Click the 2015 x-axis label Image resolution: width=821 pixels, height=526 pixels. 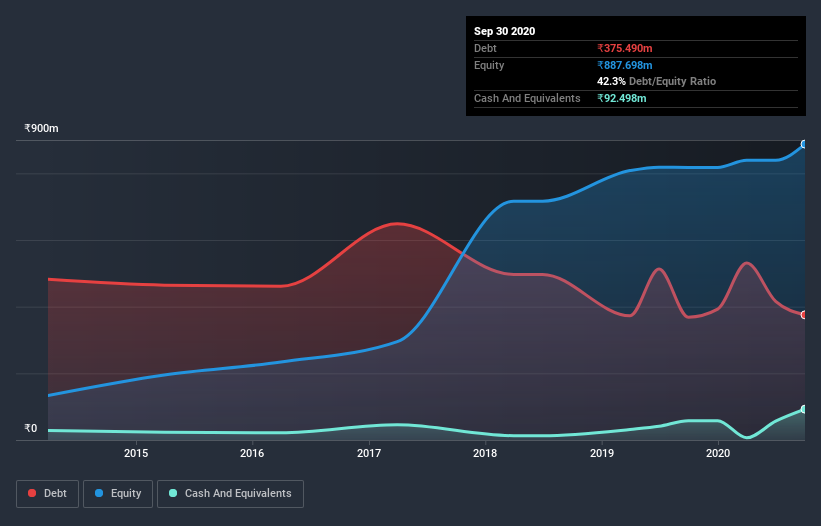pyautogui.click(x=136, y=453)
